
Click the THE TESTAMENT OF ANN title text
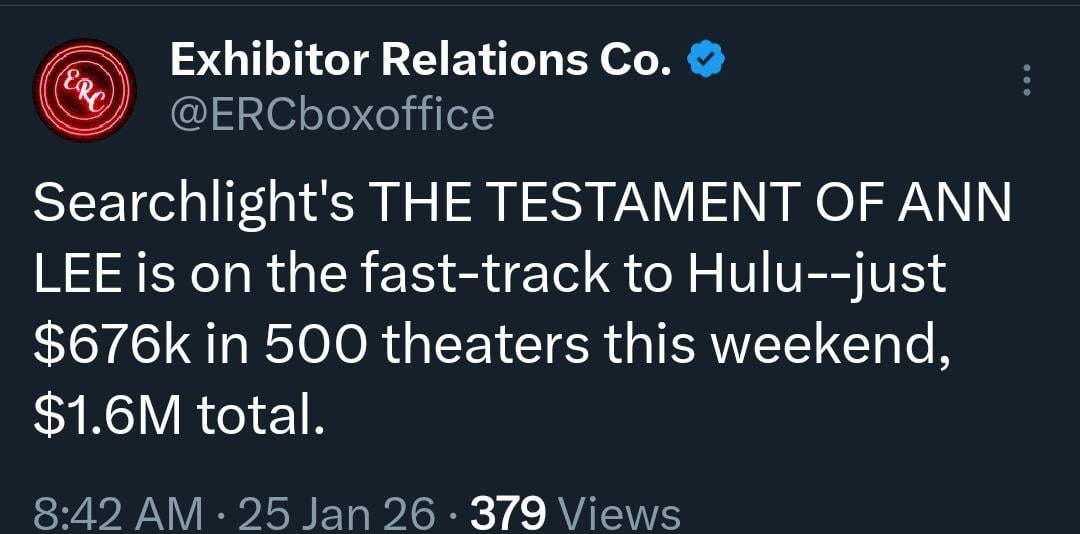pos(690,207)
